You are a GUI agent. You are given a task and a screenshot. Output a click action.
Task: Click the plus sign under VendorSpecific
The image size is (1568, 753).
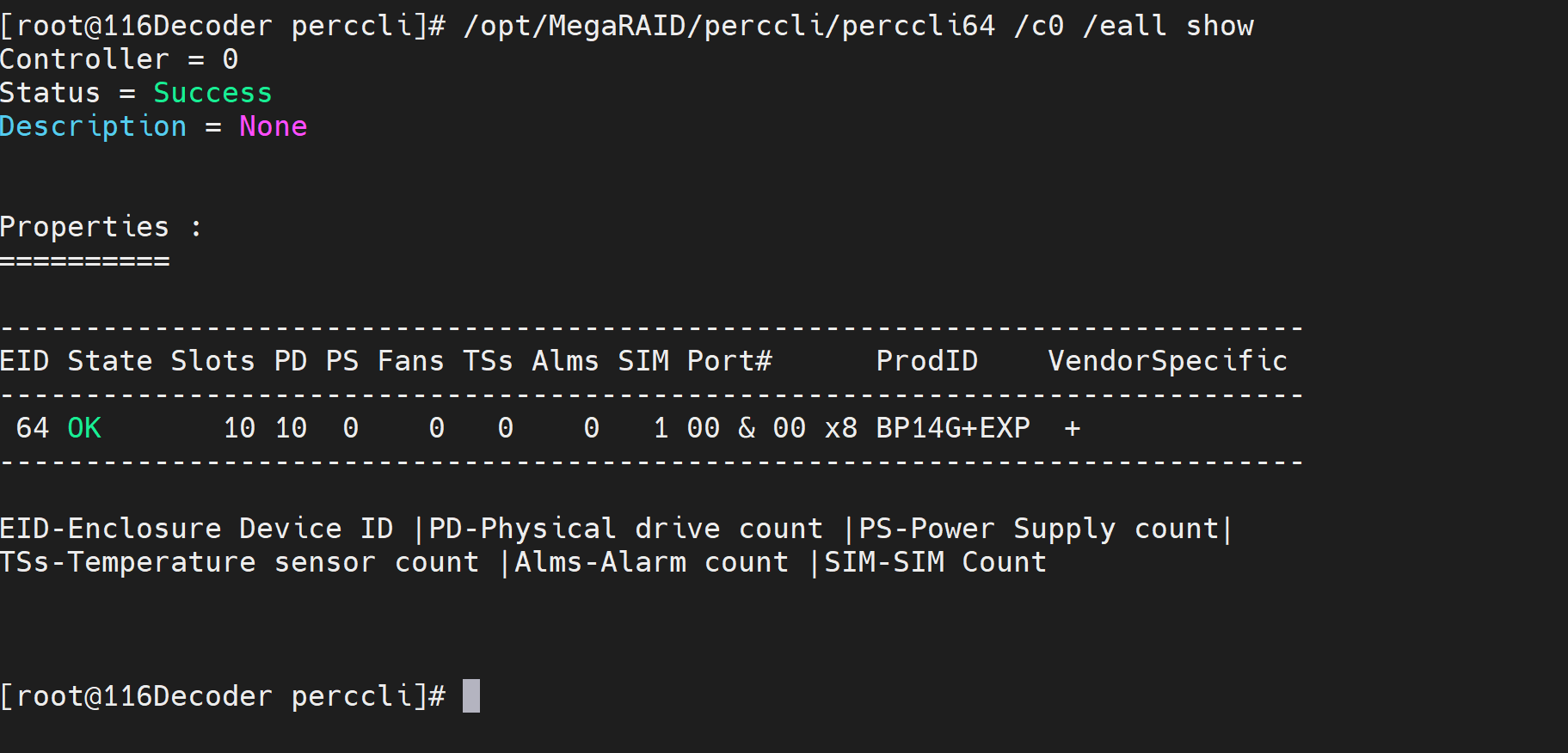click(x=1072, y=428)
